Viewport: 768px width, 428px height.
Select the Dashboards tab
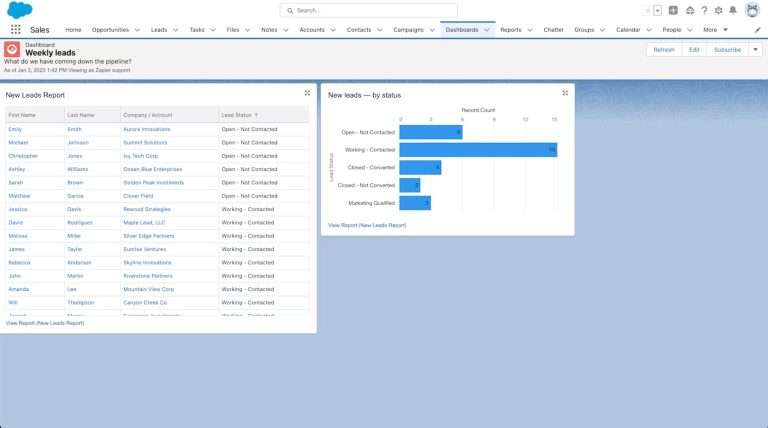(462, 30)
